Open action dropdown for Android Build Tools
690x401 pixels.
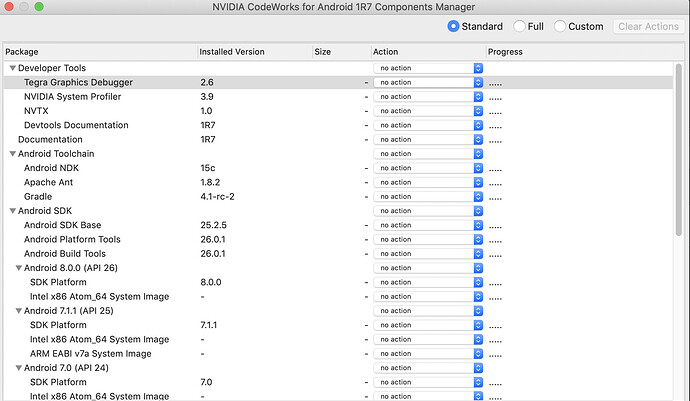click(428, 254)
